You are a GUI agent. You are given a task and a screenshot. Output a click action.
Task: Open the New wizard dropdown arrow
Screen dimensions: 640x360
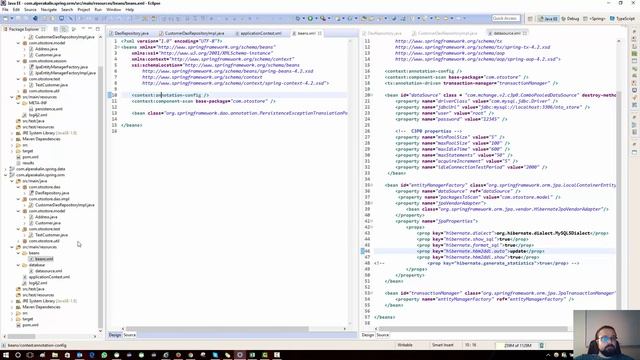click(x=11, y=18)
